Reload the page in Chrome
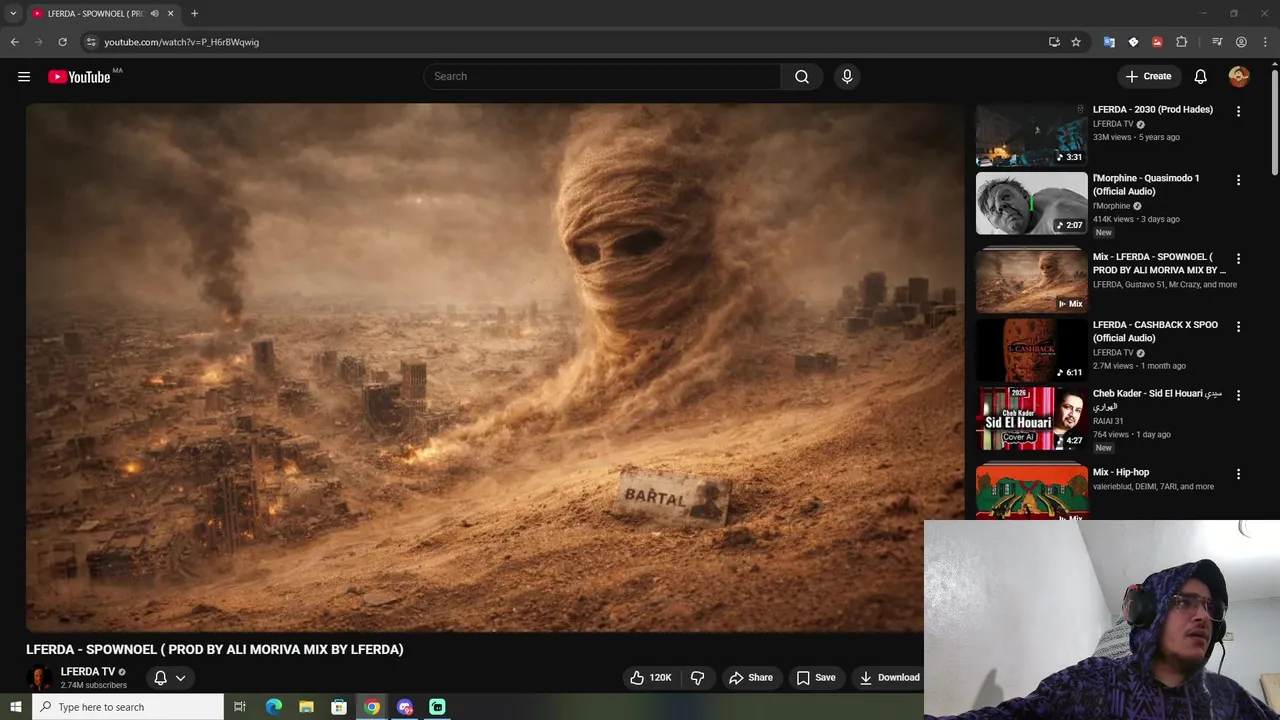Screen dimensions: 1280x720 [62, 42]
